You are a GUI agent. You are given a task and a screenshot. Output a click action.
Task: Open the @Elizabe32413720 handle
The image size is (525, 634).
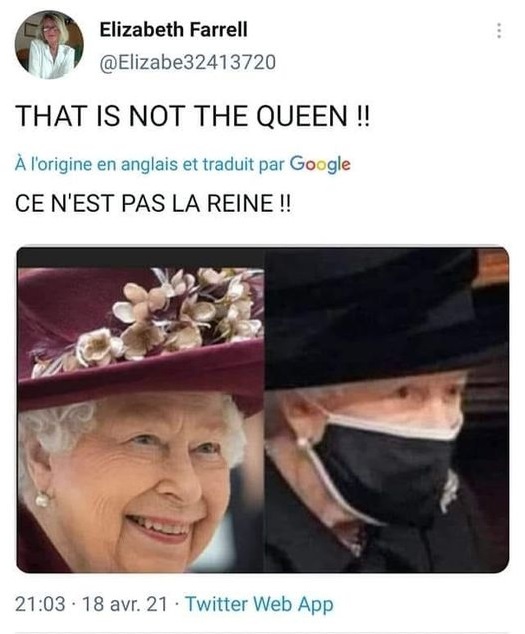tap(188, 63)
